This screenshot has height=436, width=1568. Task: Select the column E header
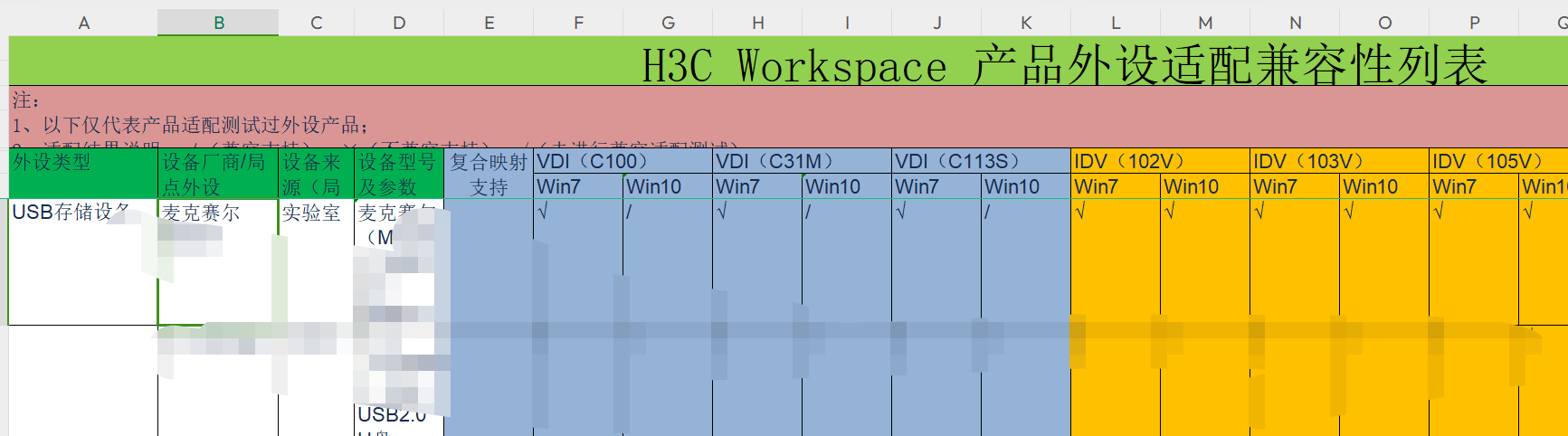489,23
